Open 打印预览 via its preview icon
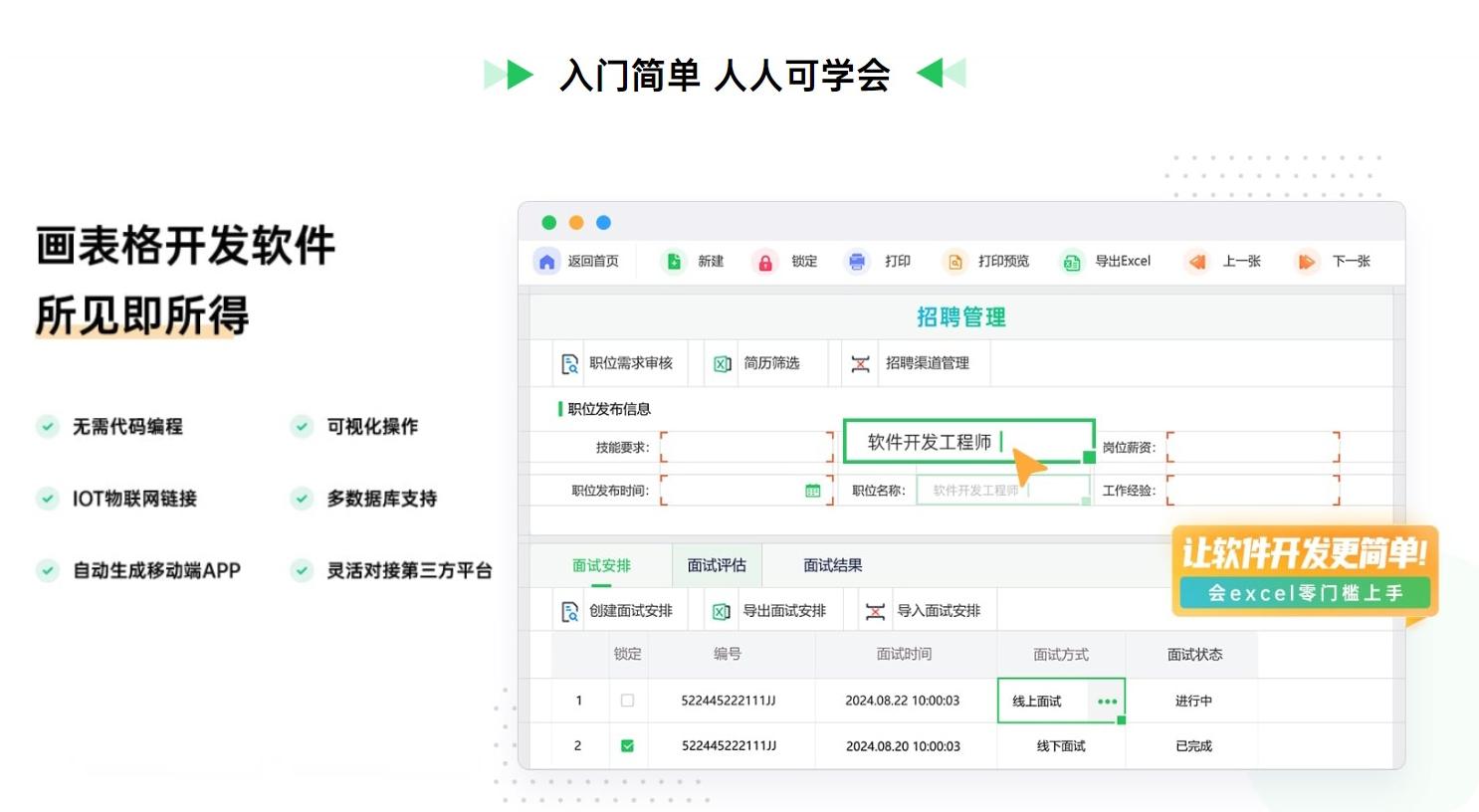 click(954, 261)
